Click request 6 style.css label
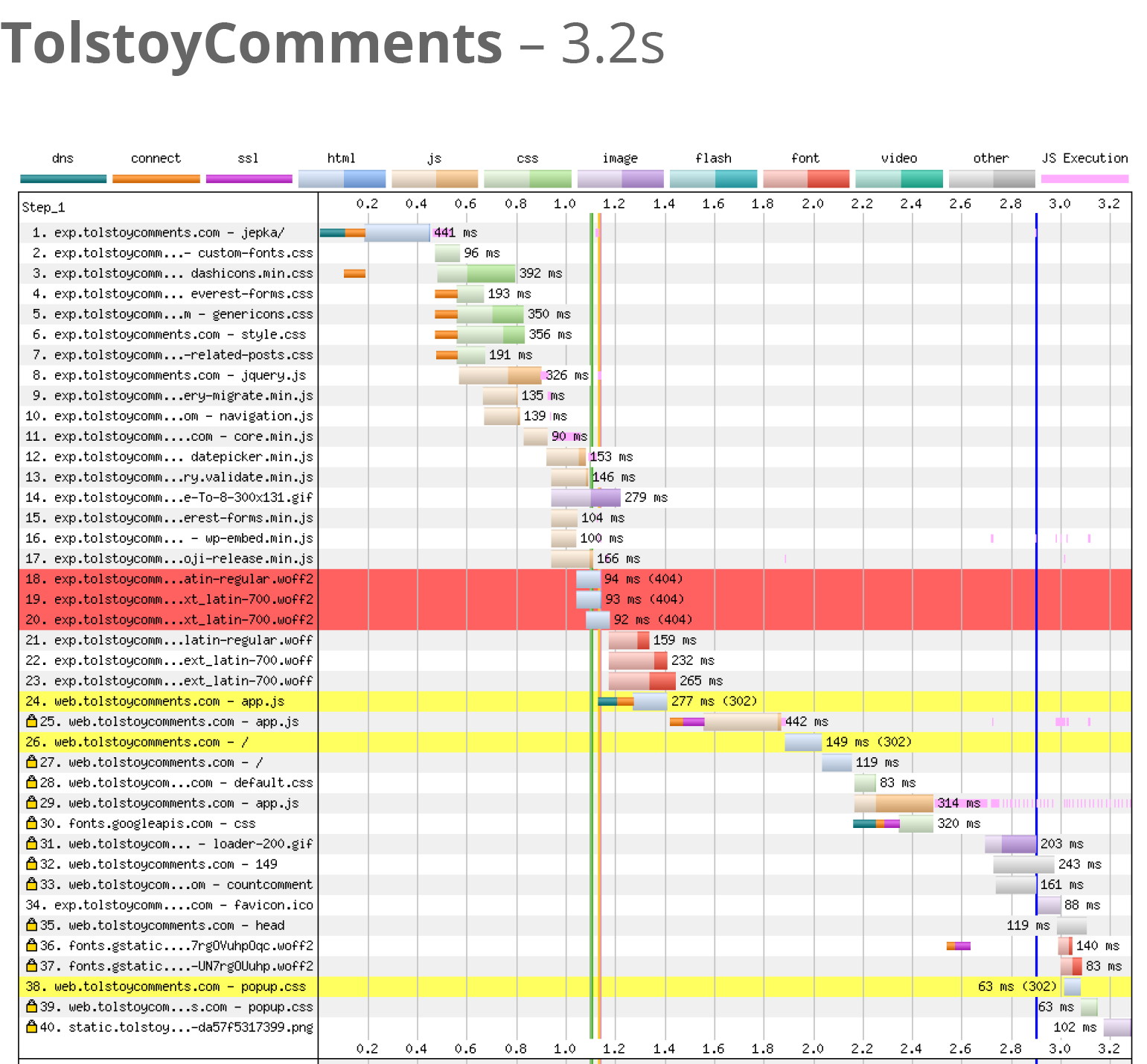 (169, 334)
